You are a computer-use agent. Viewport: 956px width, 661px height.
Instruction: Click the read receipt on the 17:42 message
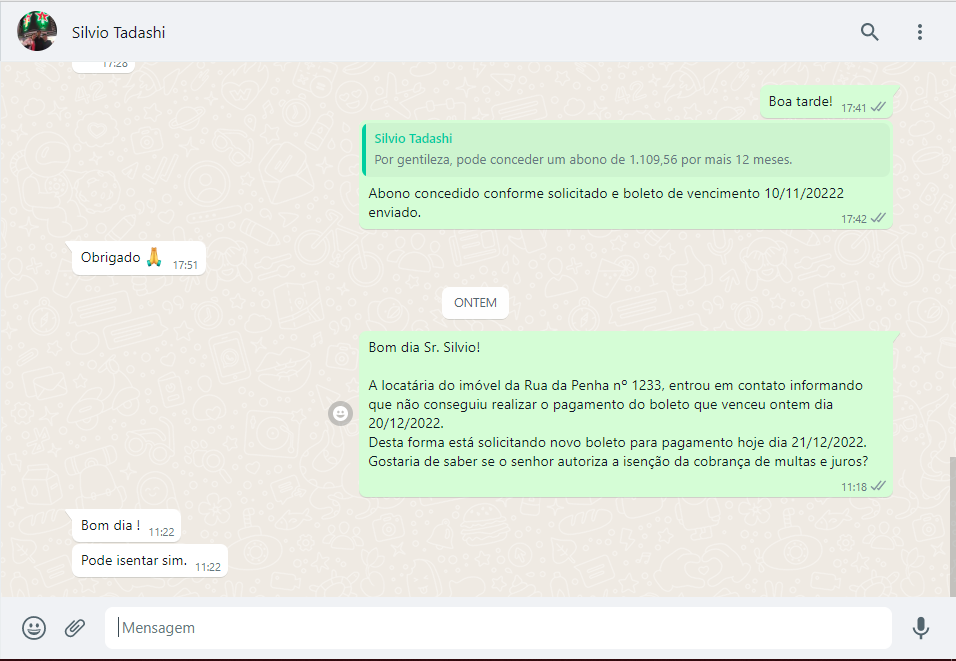tap(878, 218)
